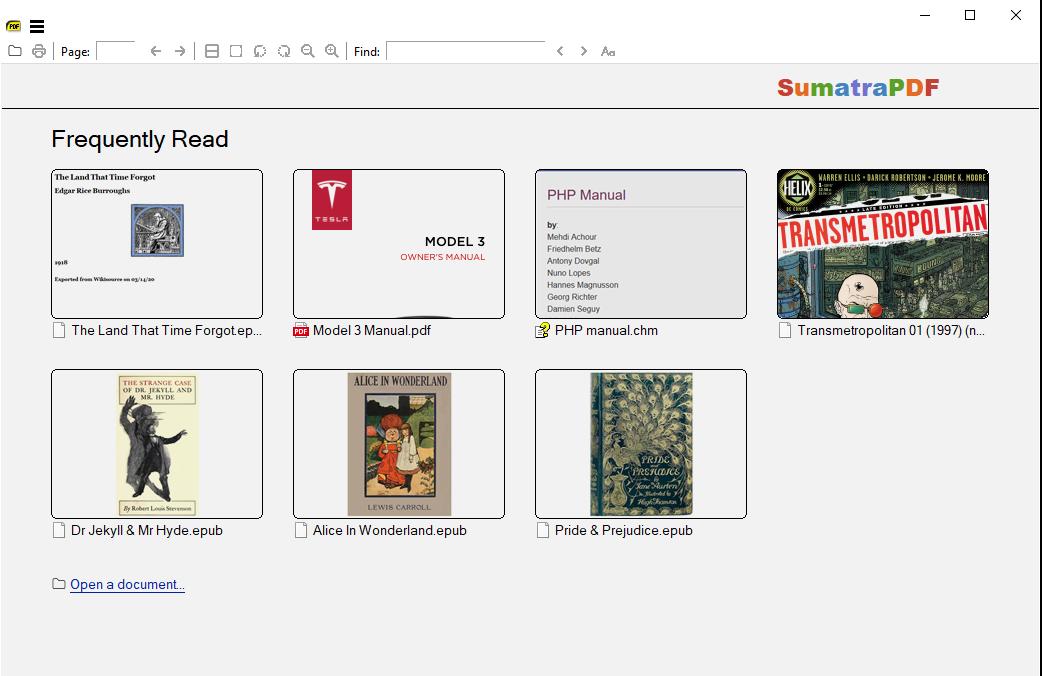The image size is (1042, 676).
Task: Open the Model 3 Manual.pdf thumbnail
Action: click(398, 243)
